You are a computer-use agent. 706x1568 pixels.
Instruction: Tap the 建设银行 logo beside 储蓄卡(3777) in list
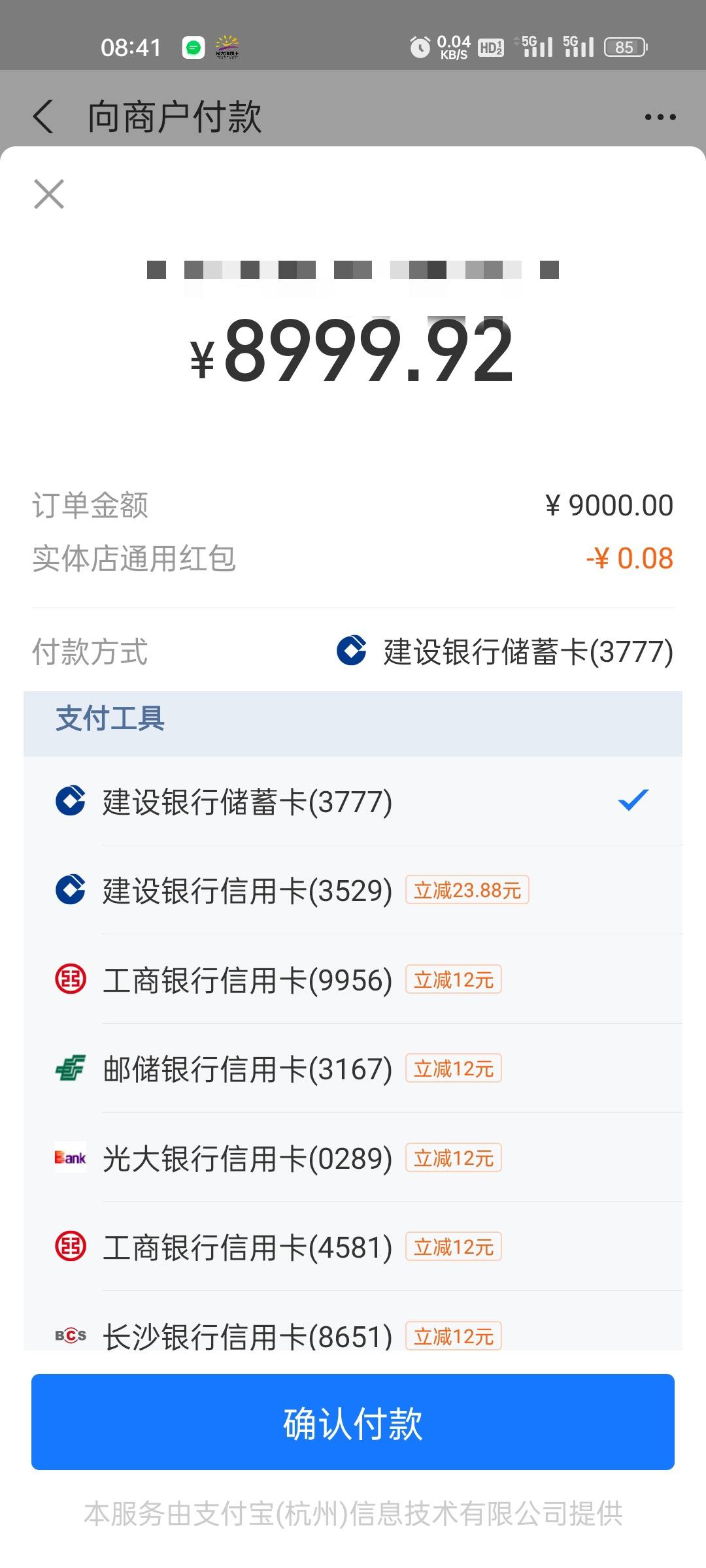(x=71, y=801)
